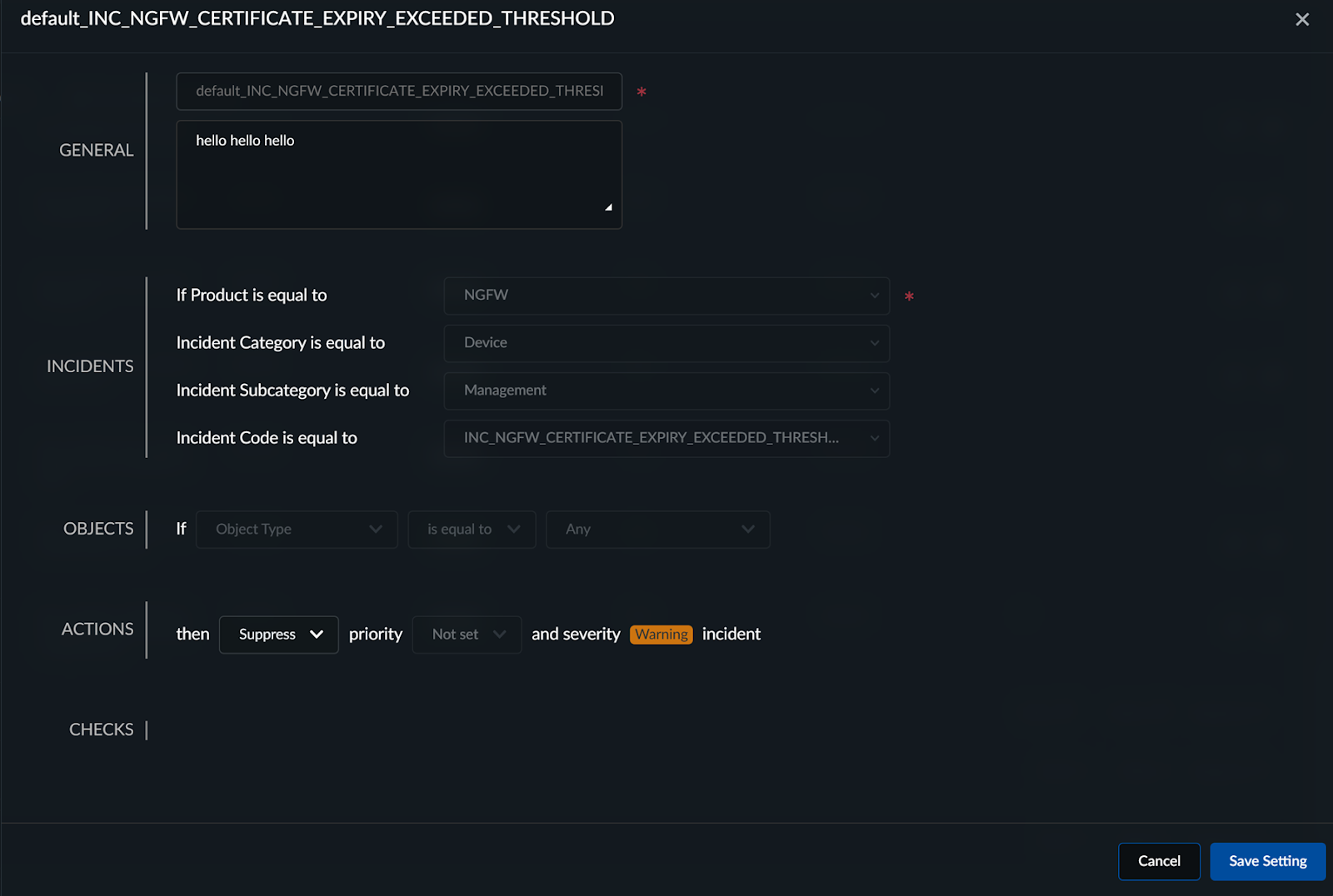Cancel the setting changes
1333x896 pixels.
coord(1159,861)
